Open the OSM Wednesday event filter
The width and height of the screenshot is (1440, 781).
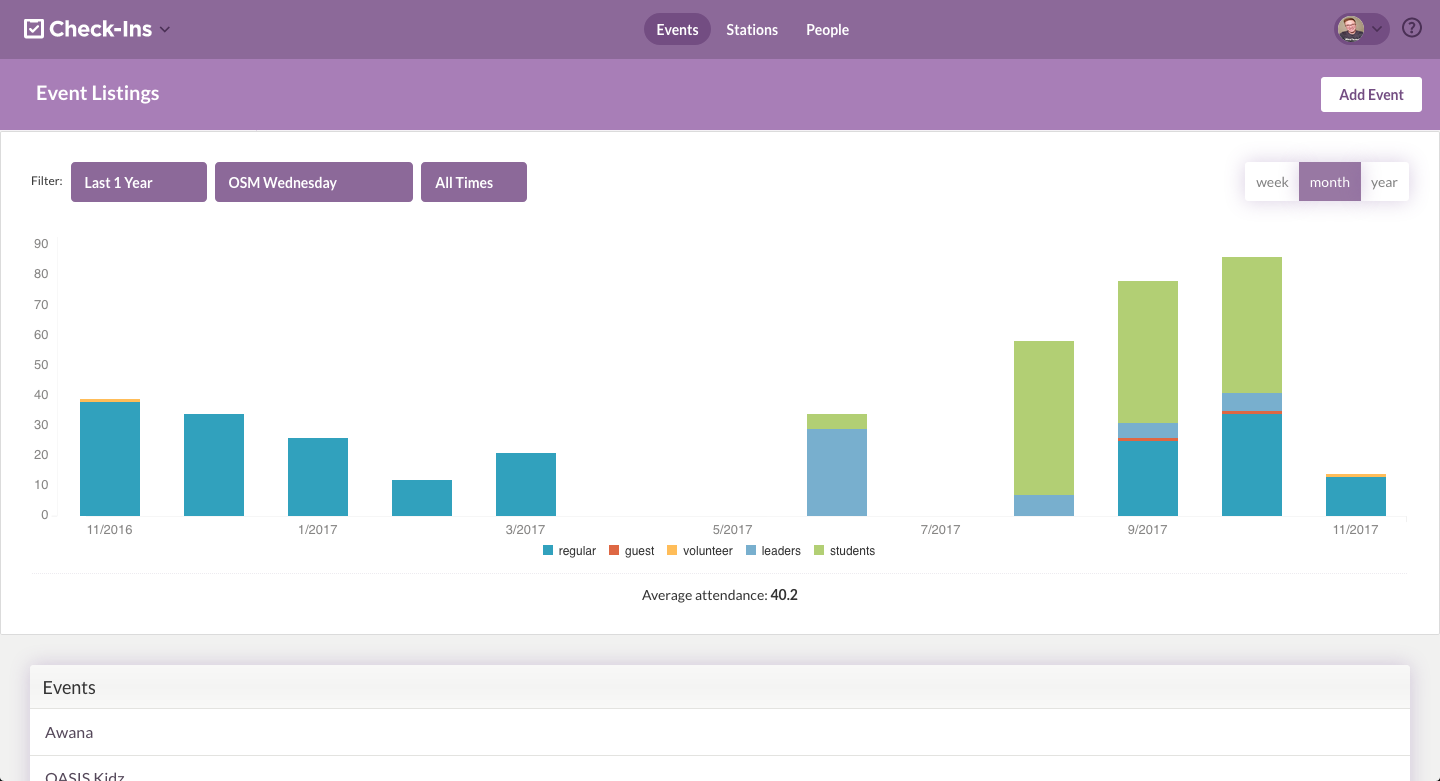pyautogui.click(x=313, y=181)
